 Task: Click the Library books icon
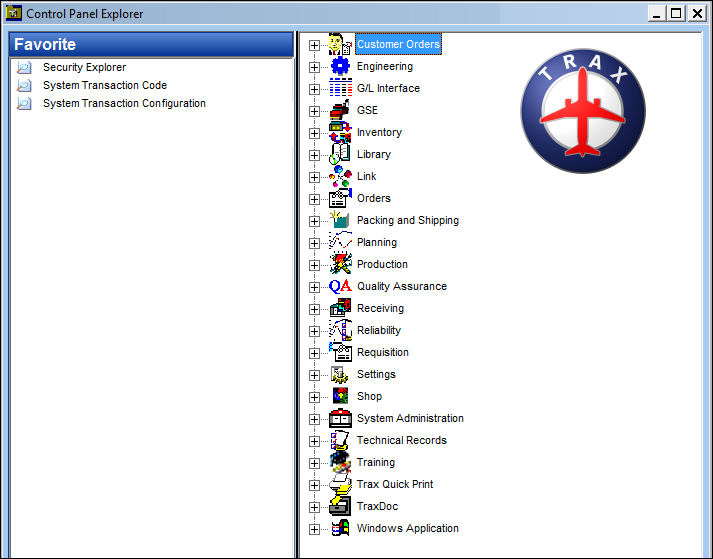pos(340,154)
